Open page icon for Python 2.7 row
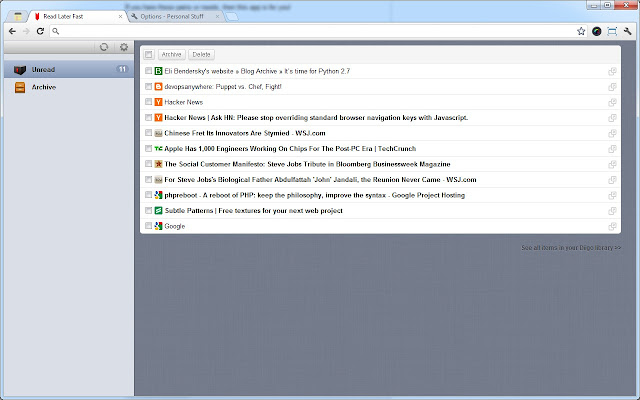Viewport: 640px width, 400px height. tap(612, 71)
